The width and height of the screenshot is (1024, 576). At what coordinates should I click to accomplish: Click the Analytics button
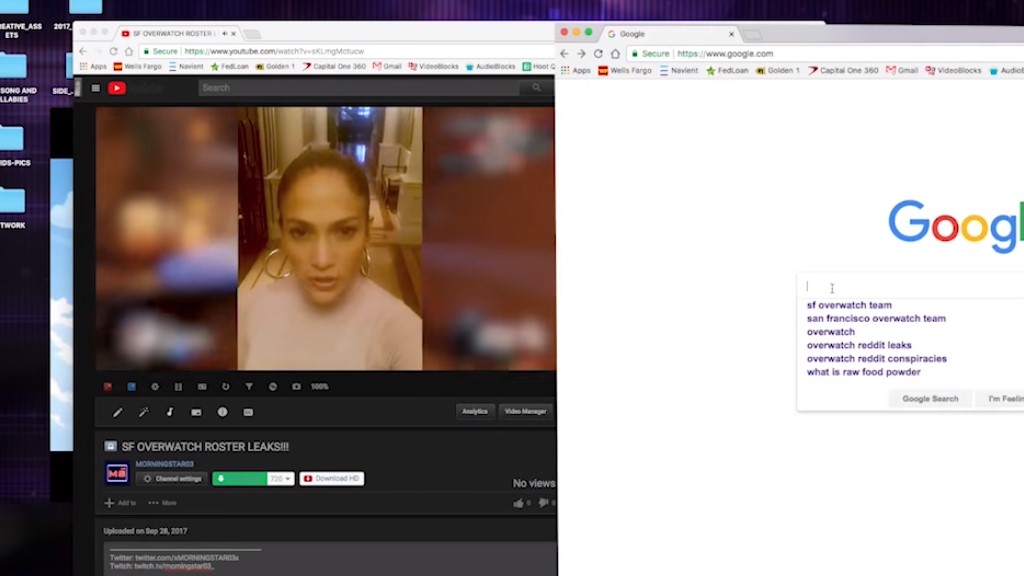475,411
